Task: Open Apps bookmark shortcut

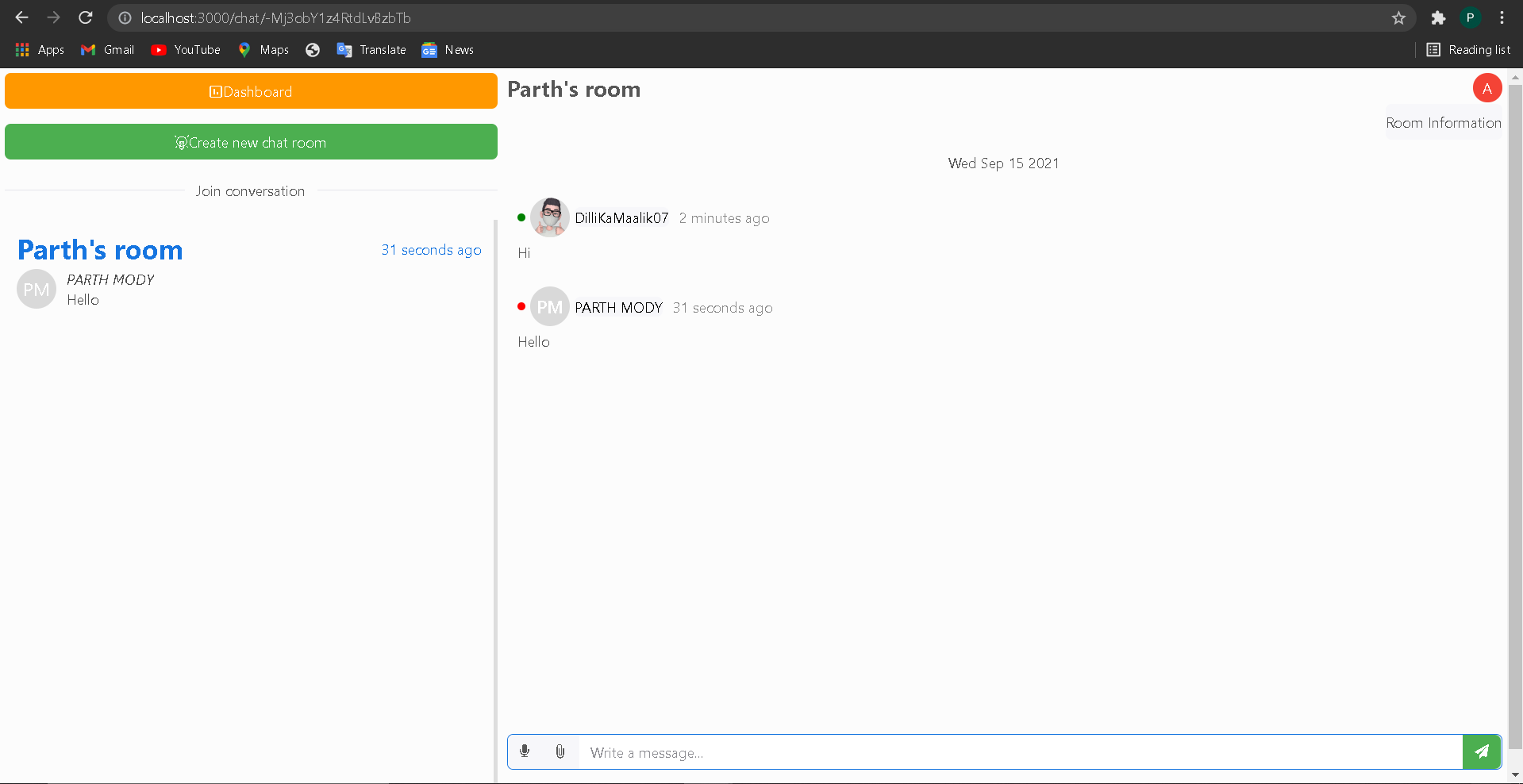Action: click(x=40, y=50)
